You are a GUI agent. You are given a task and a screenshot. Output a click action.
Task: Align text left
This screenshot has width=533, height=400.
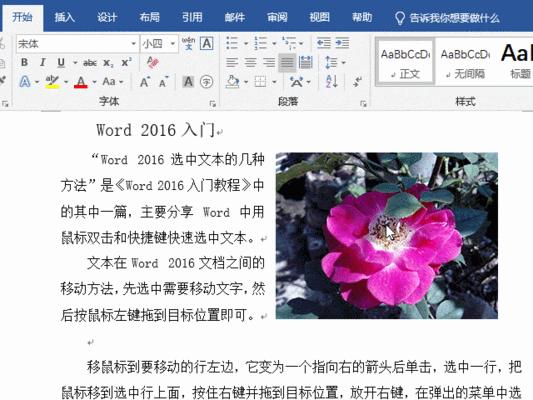(232, 63)
